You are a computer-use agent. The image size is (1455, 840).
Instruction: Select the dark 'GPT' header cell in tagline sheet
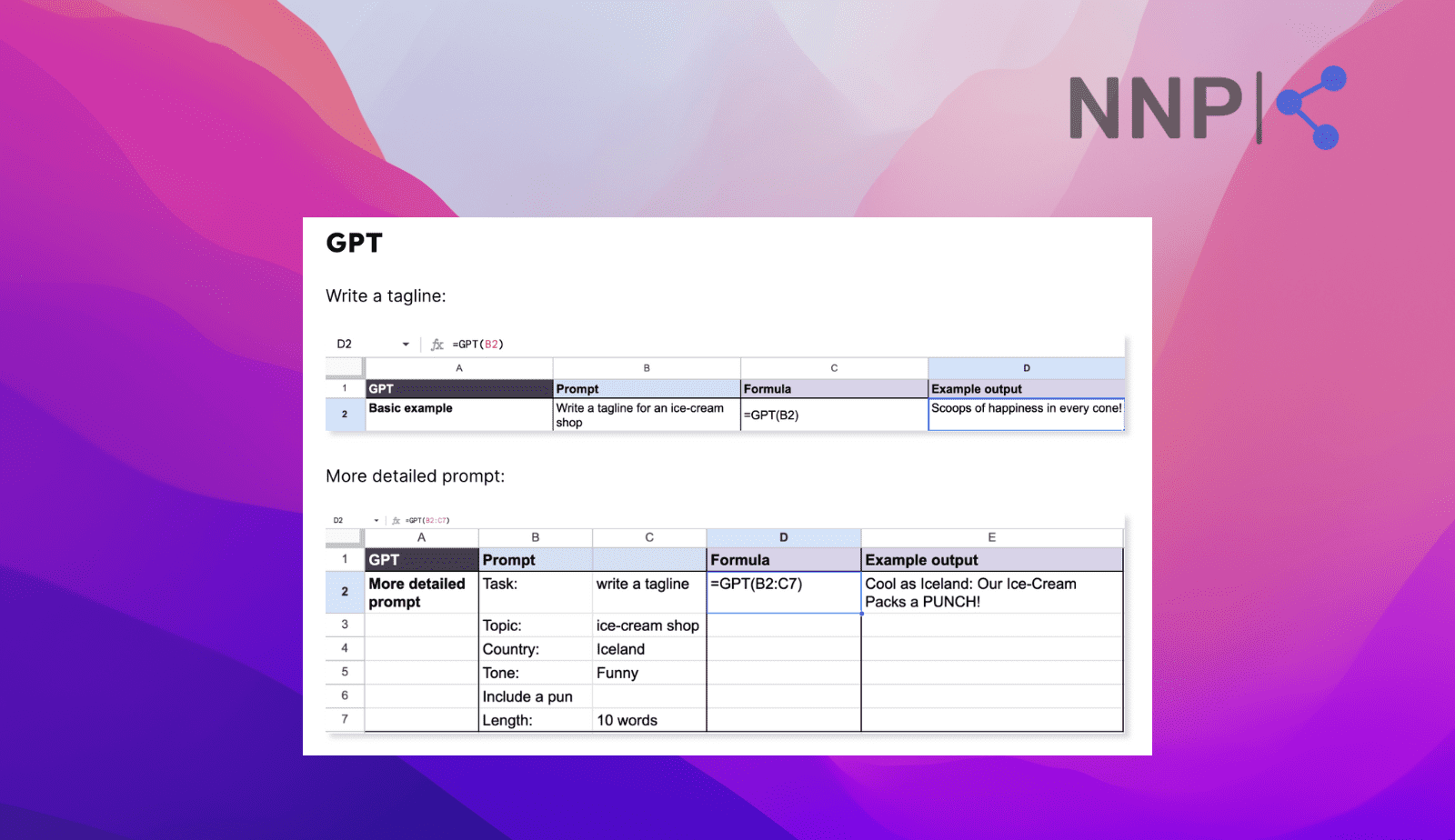pos(459,388)
